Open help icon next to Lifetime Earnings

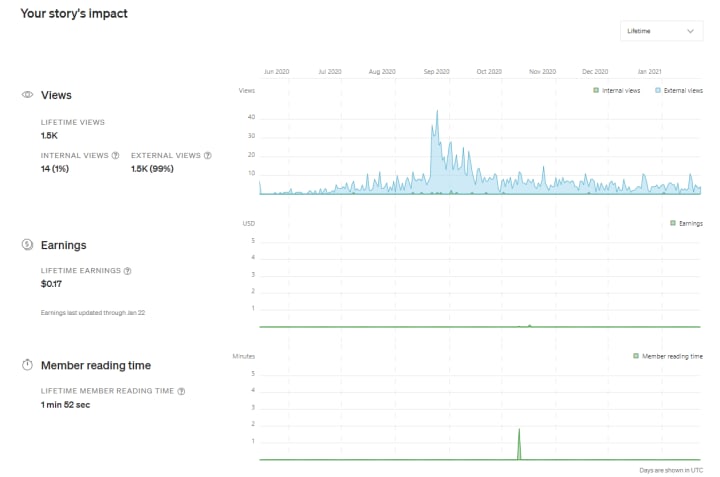(x=128, y=271)
